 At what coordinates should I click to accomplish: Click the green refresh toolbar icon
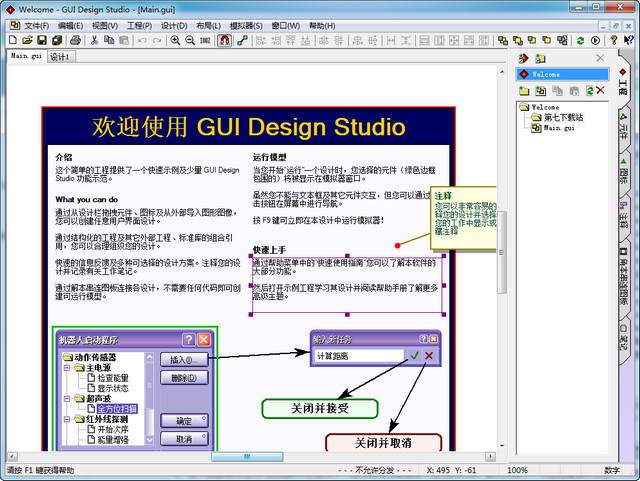580,40
